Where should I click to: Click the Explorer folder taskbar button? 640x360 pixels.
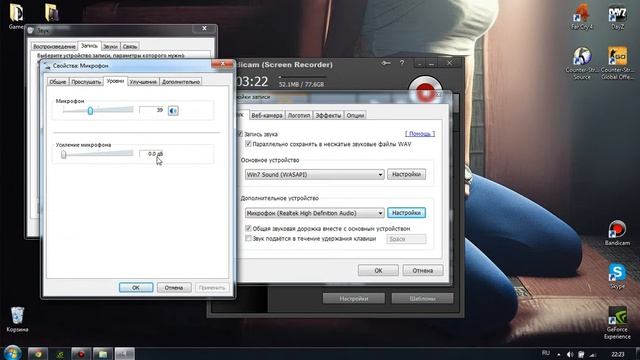103,354
